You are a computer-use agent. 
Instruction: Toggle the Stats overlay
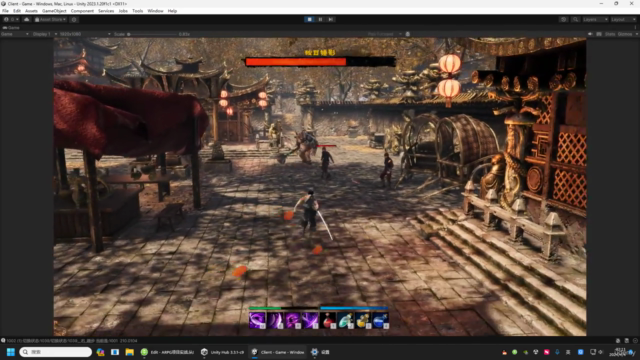tap(610, 34)
